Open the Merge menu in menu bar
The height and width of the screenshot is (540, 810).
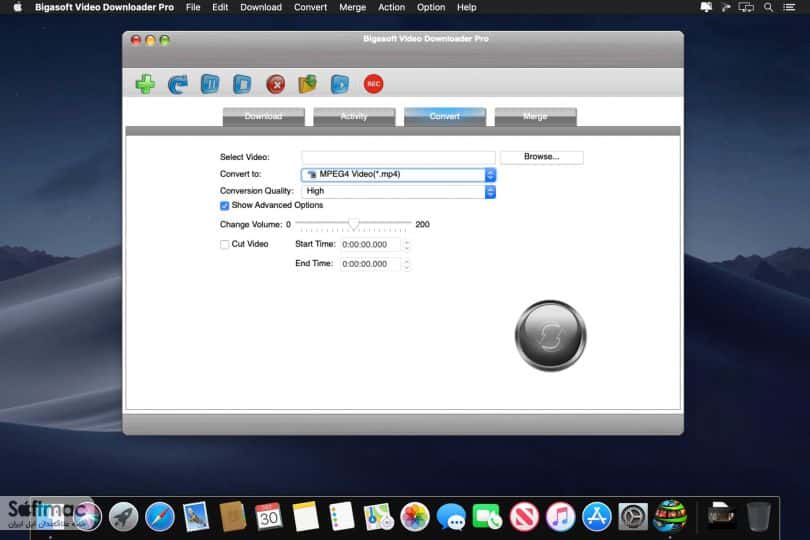pos(352,7)
